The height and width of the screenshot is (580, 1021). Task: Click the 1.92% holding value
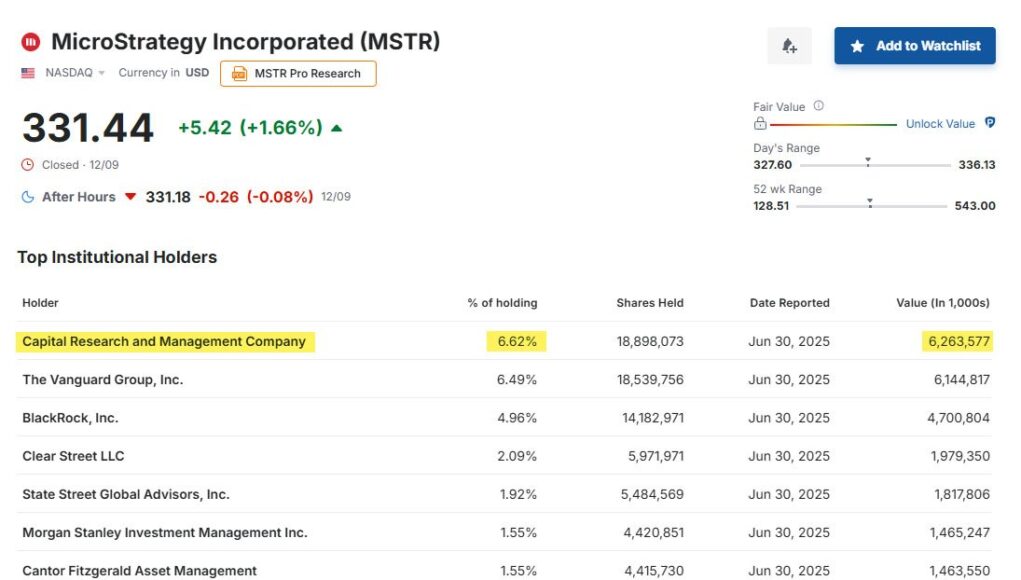(x=518, y=495)
